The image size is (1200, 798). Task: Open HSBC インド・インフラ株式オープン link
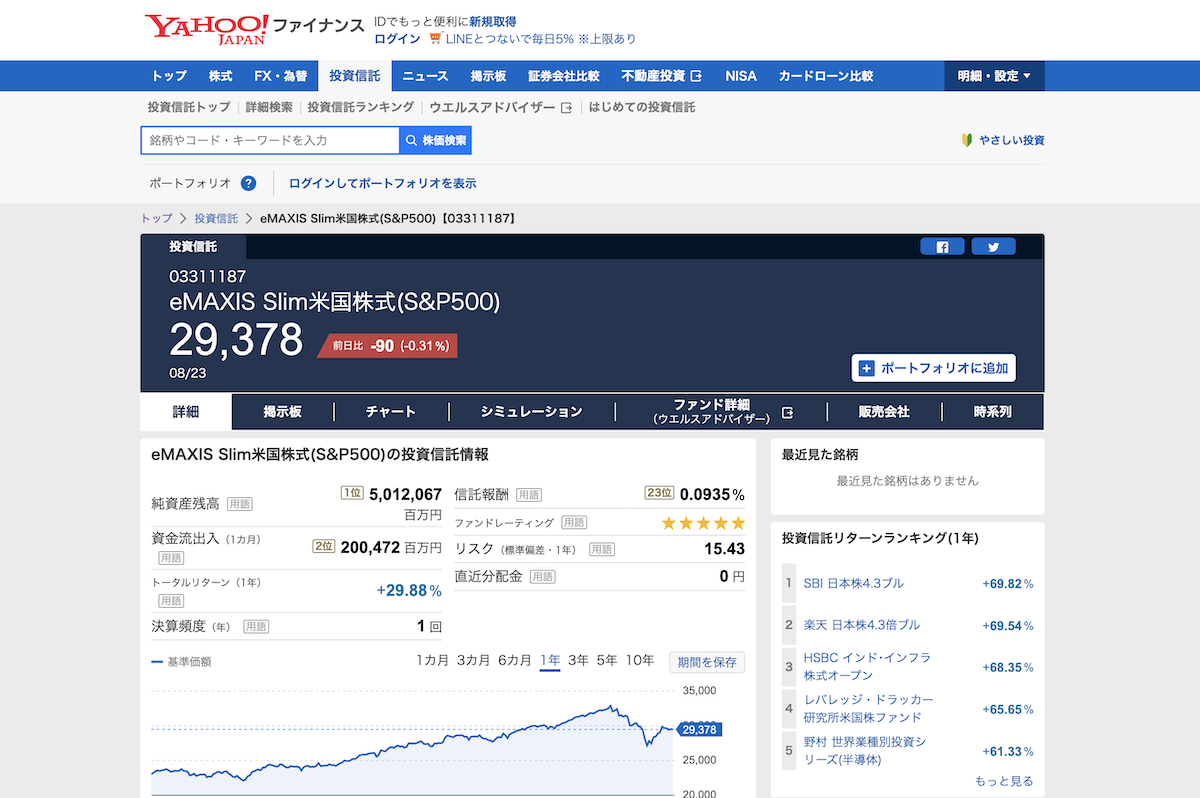[x=868, y=667]
